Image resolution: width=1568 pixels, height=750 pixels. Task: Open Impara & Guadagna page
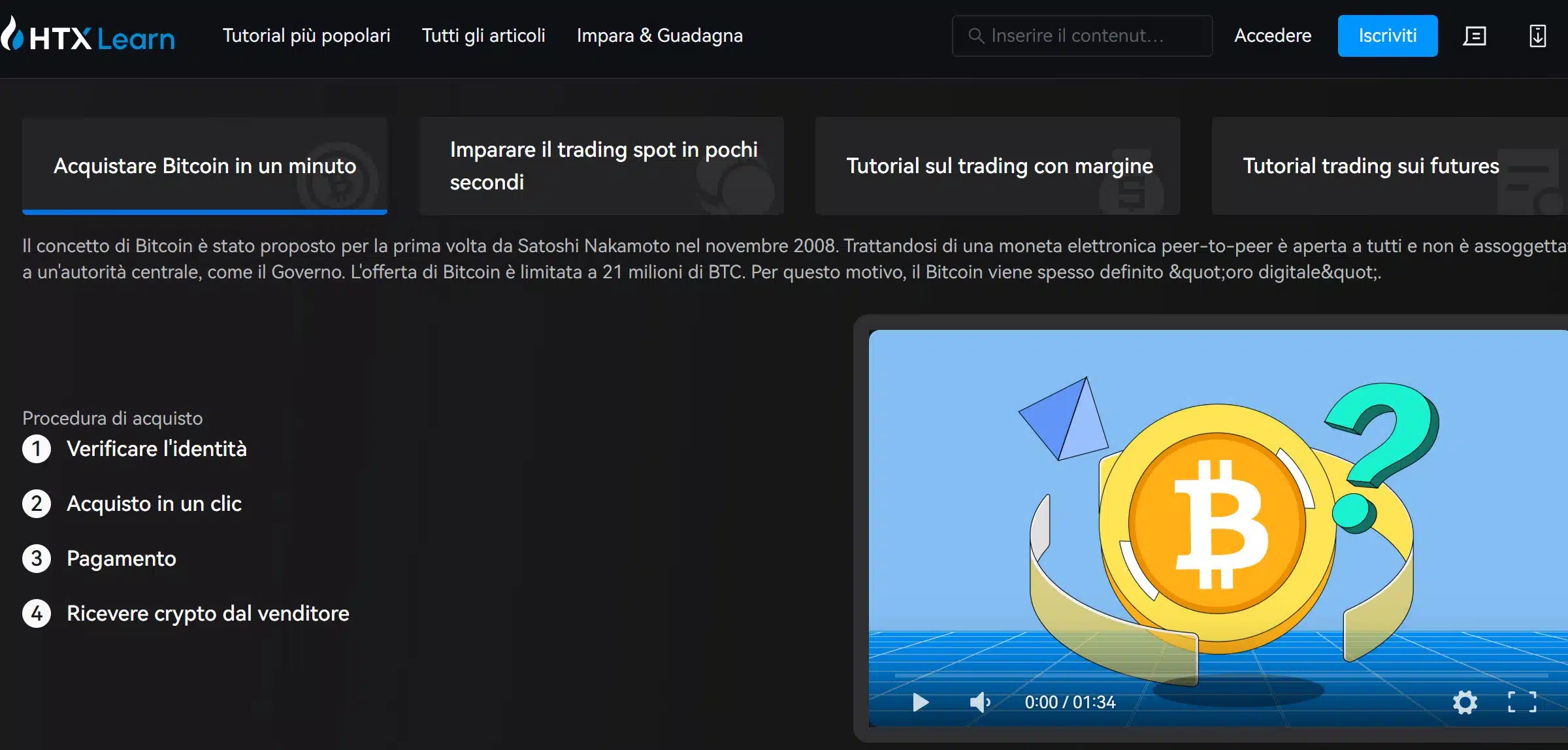pos(659,36)
